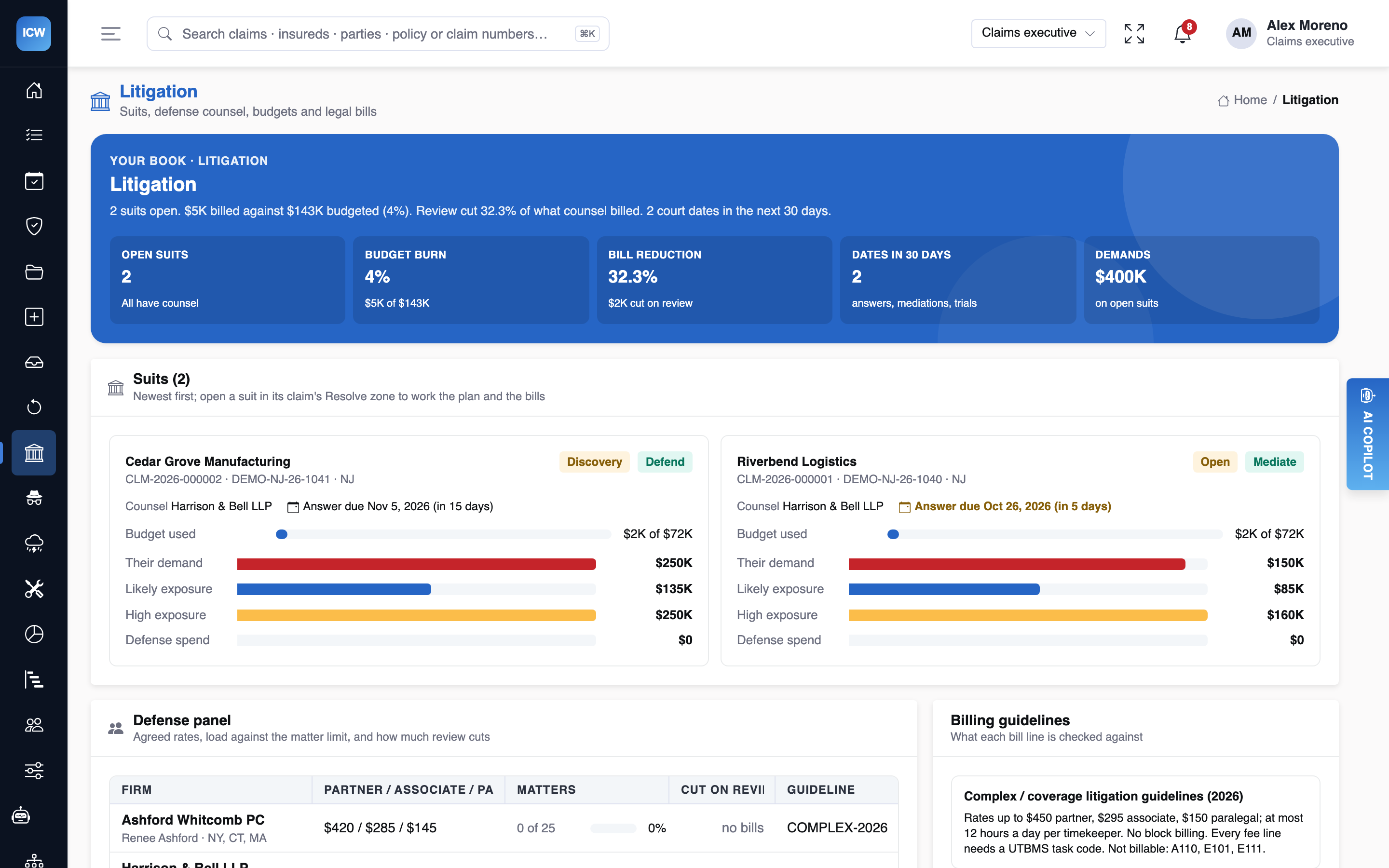Screen dimensions: 1389x868
Task: Open notifications bell with 8 badge
Action: (x=1183, y=34)
